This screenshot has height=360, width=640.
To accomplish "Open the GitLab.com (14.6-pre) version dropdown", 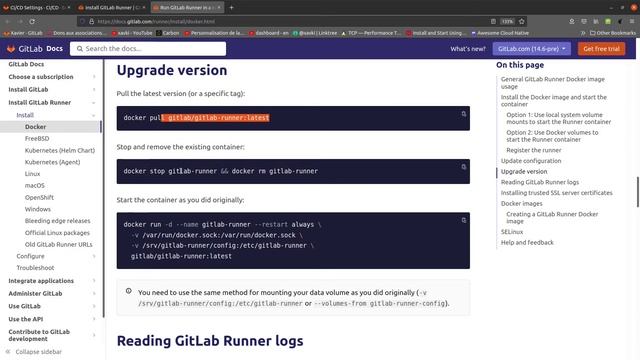I will (531, 49).
